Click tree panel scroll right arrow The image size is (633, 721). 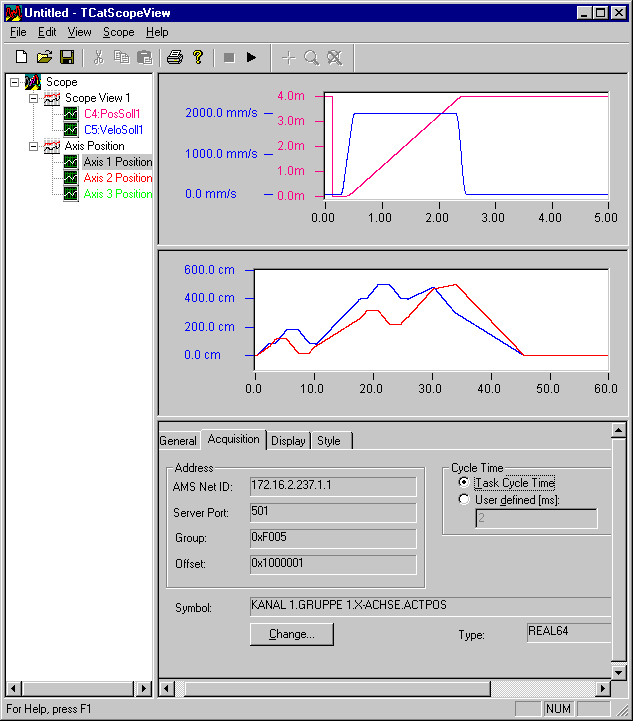144,688
